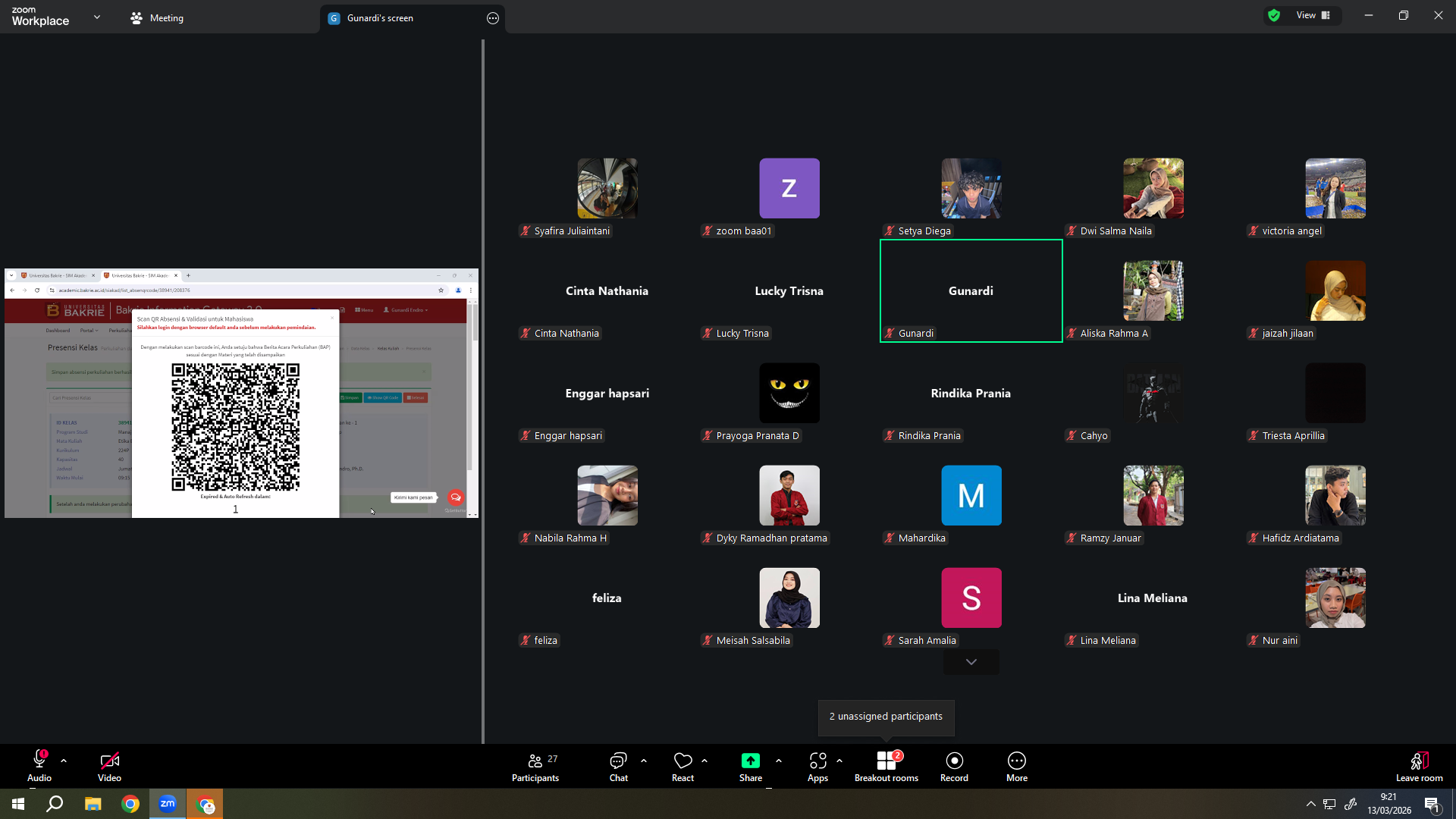Start camera with the Video button
The height and width of the screenshot is (819, 1456).
click(109, 766)
